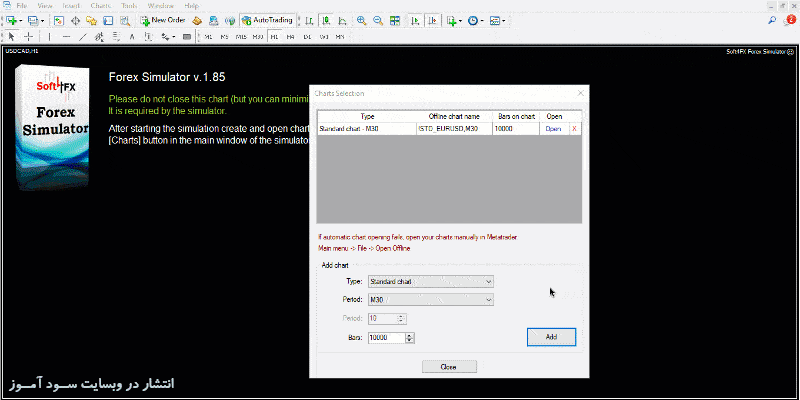Toggle the Navigator star-folder icon

tap(91, 20)
